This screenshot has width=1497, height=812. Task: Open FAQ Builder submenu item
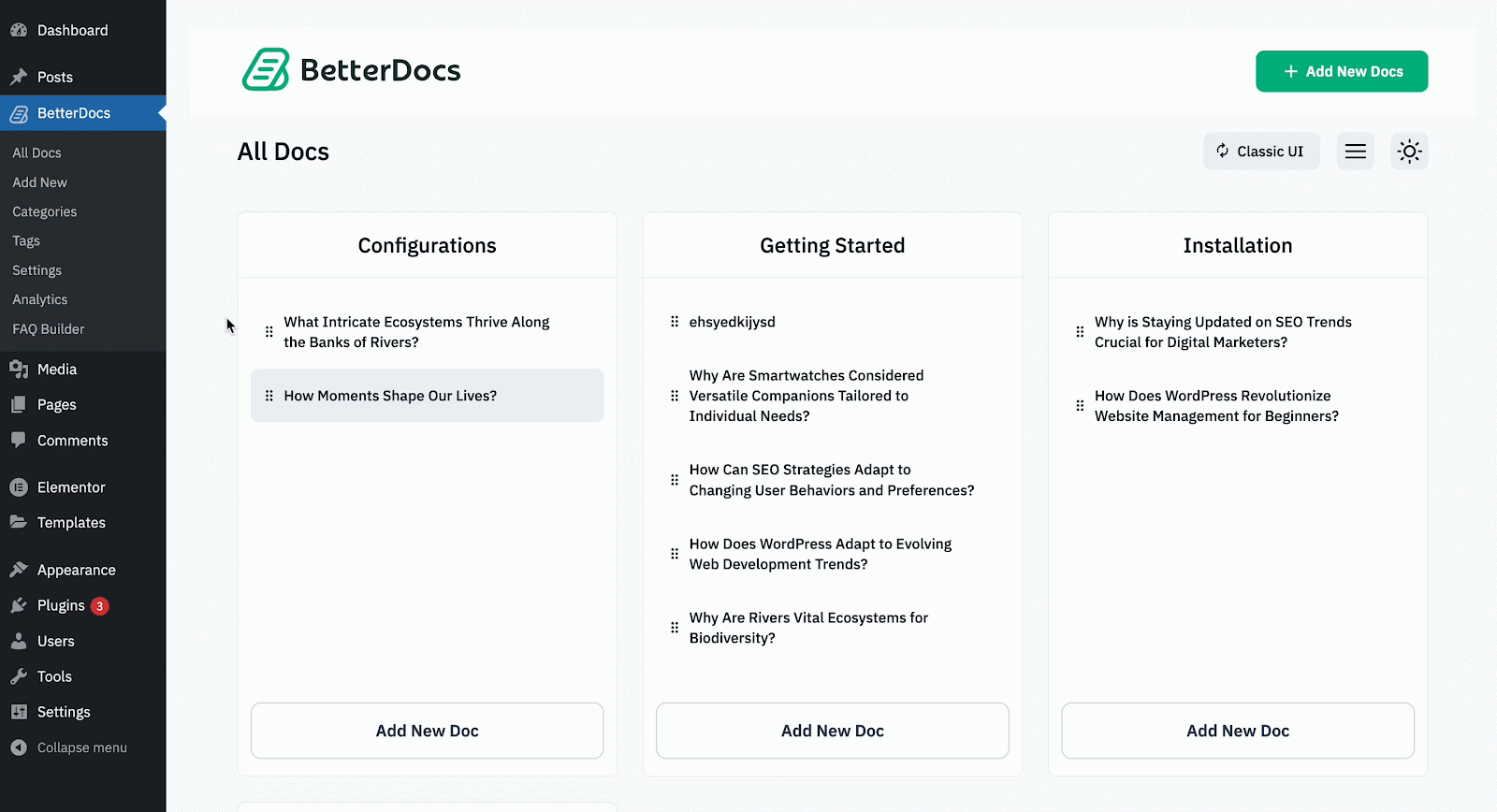click(49, 329)
